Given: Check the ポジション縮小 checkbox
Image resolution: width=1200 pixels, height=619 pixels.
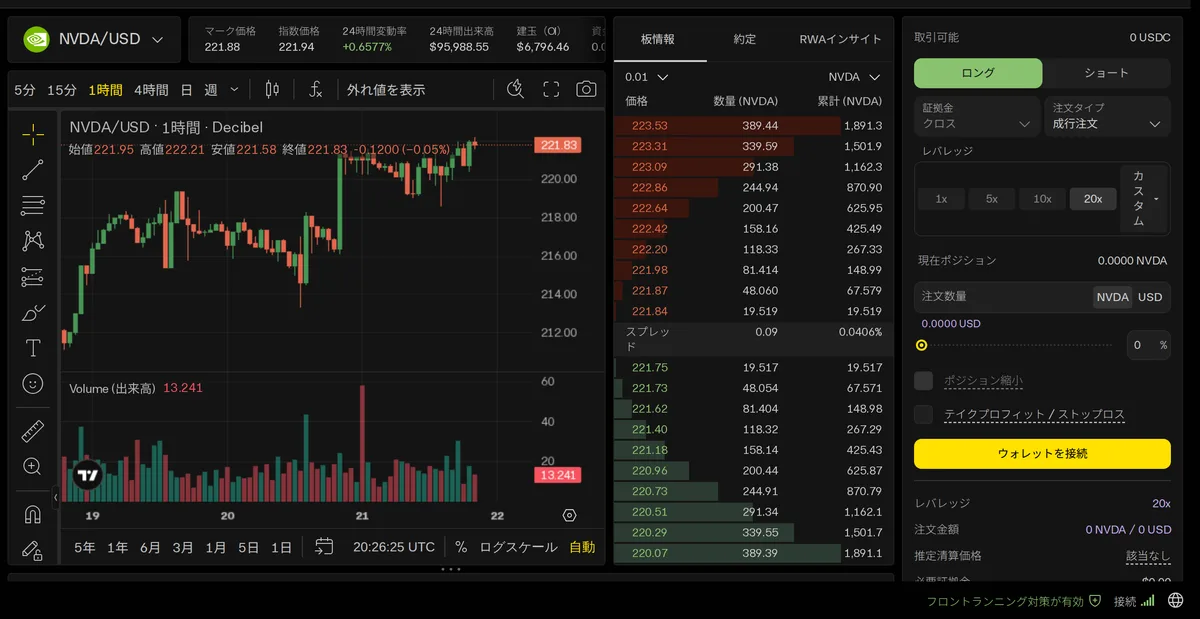Looking at the screenshot, I should (x=923, y=381).
